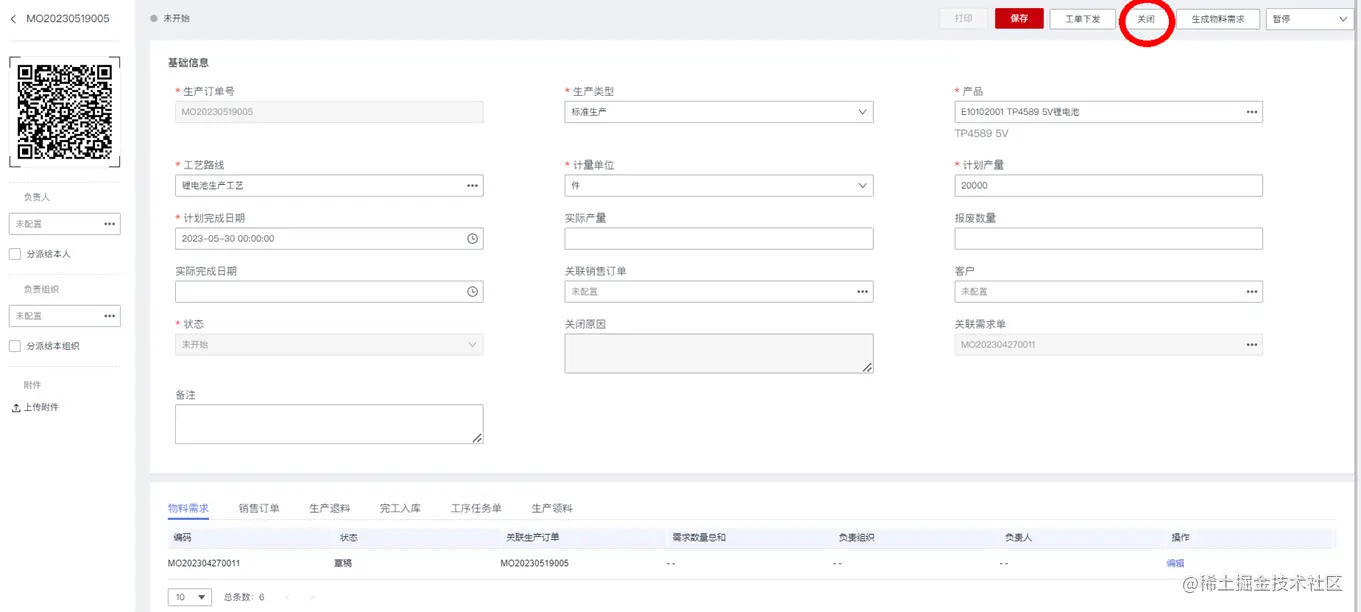The height and width of the screenshot is (612, 1361).
Task: Click the 草稿 status cell
Action: tap(343, 564)
